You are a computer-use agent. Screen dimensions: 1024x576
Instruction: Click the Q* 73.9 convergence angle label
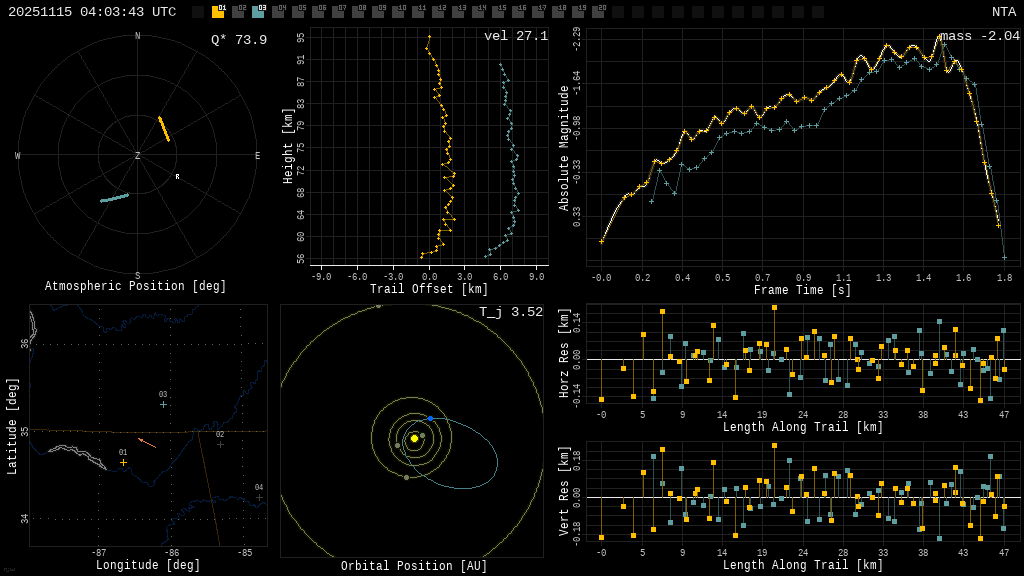click(x=238, y=40)
